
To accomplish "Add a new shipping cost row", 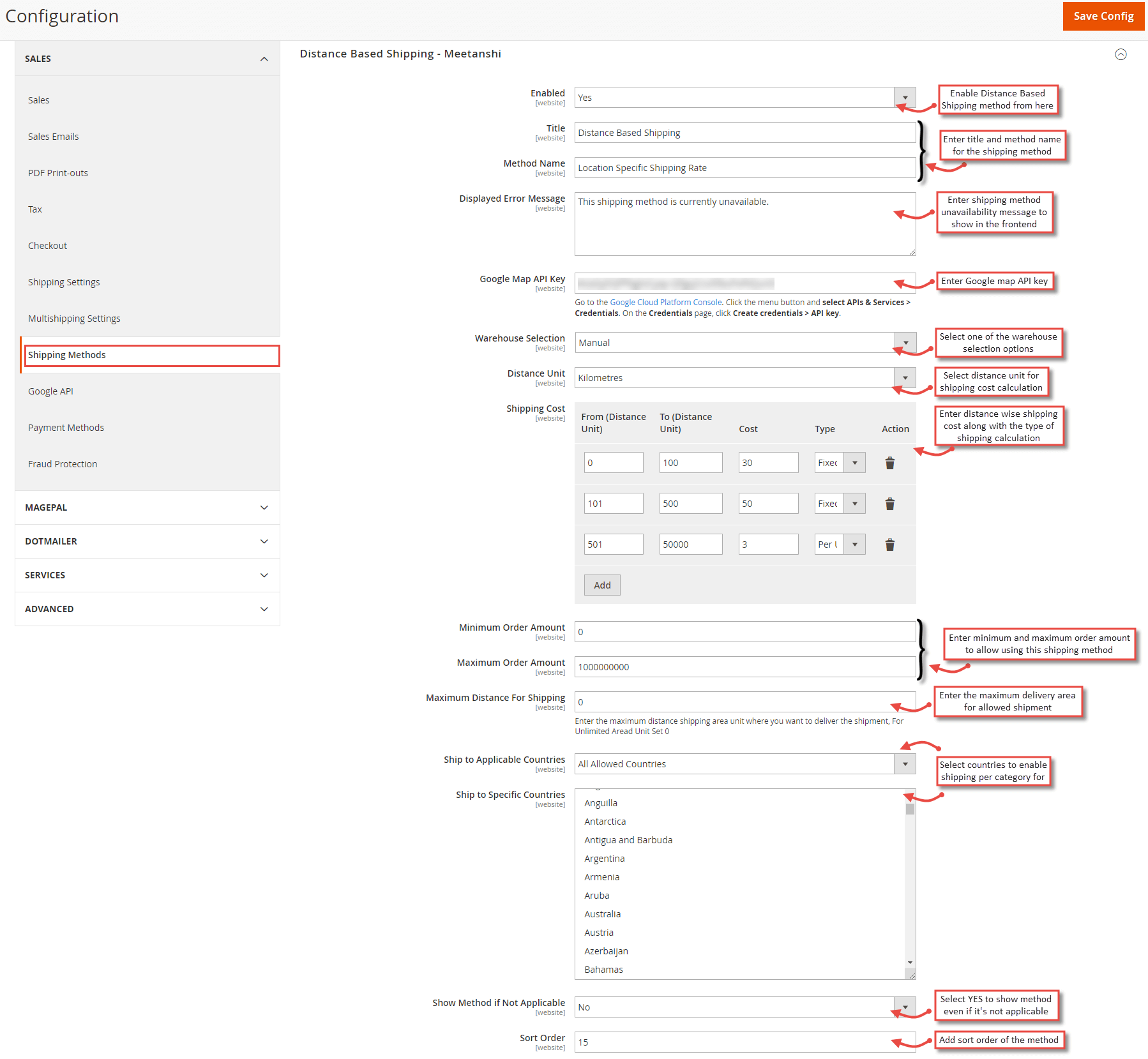I will pyautogui.click(x=602, y=585).
